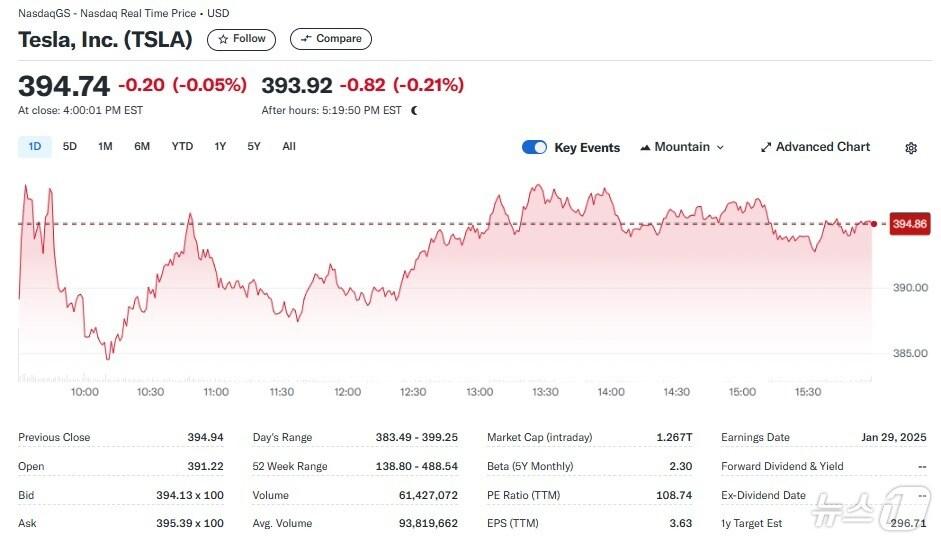Screen dimensions: 941x543
Task: Click the star icon in Follow
Action: point(223,39)
